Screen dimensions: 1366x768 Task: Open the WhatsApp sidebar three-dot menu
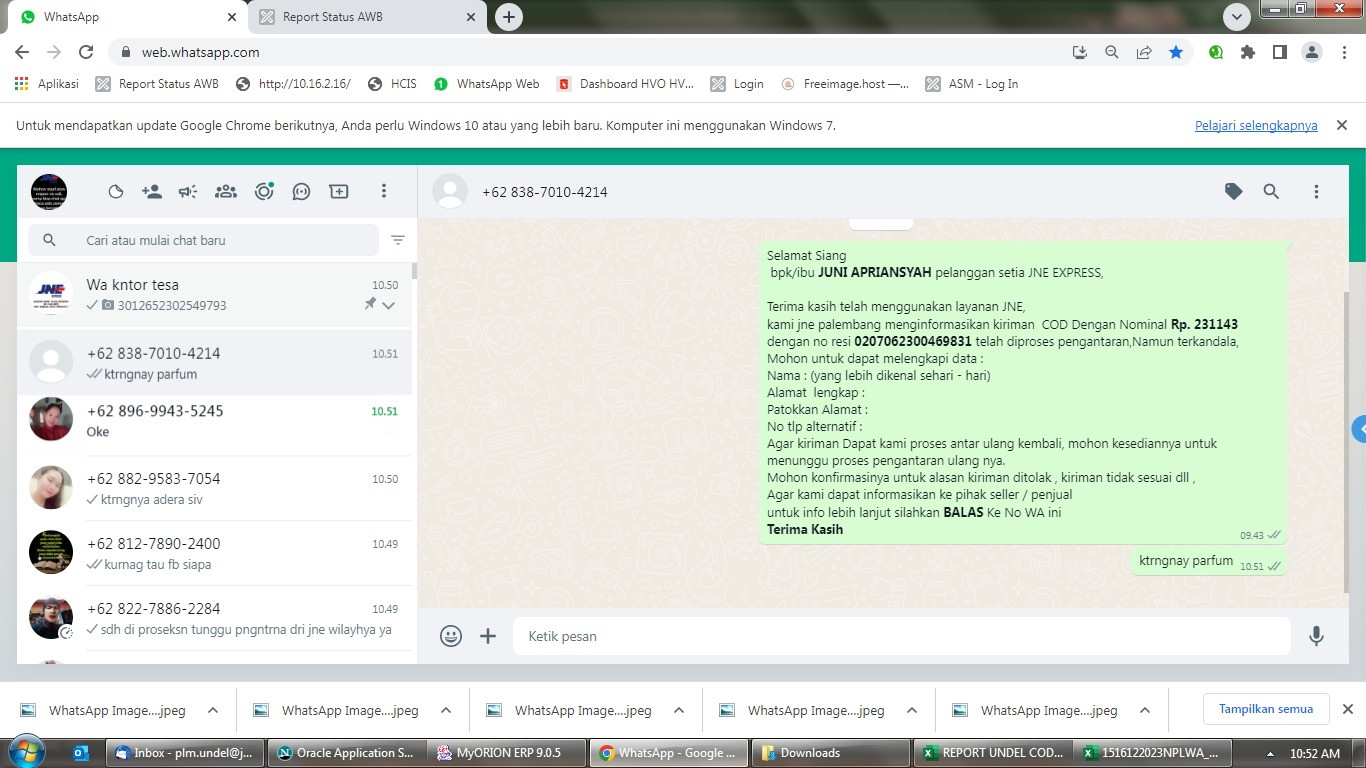384,192
